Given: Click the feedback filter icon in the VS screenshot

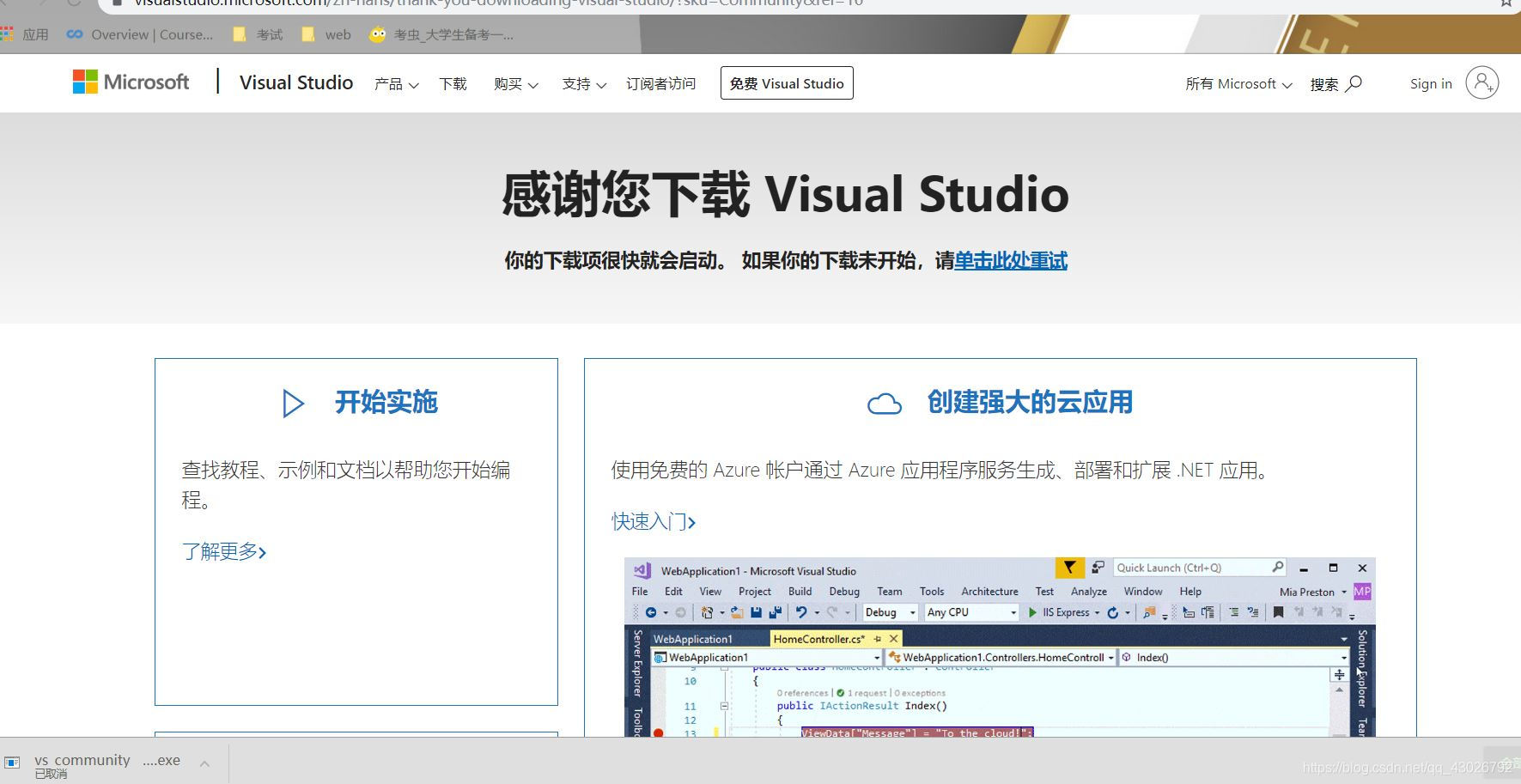Looking at the screenshot, I should 1069,568.
